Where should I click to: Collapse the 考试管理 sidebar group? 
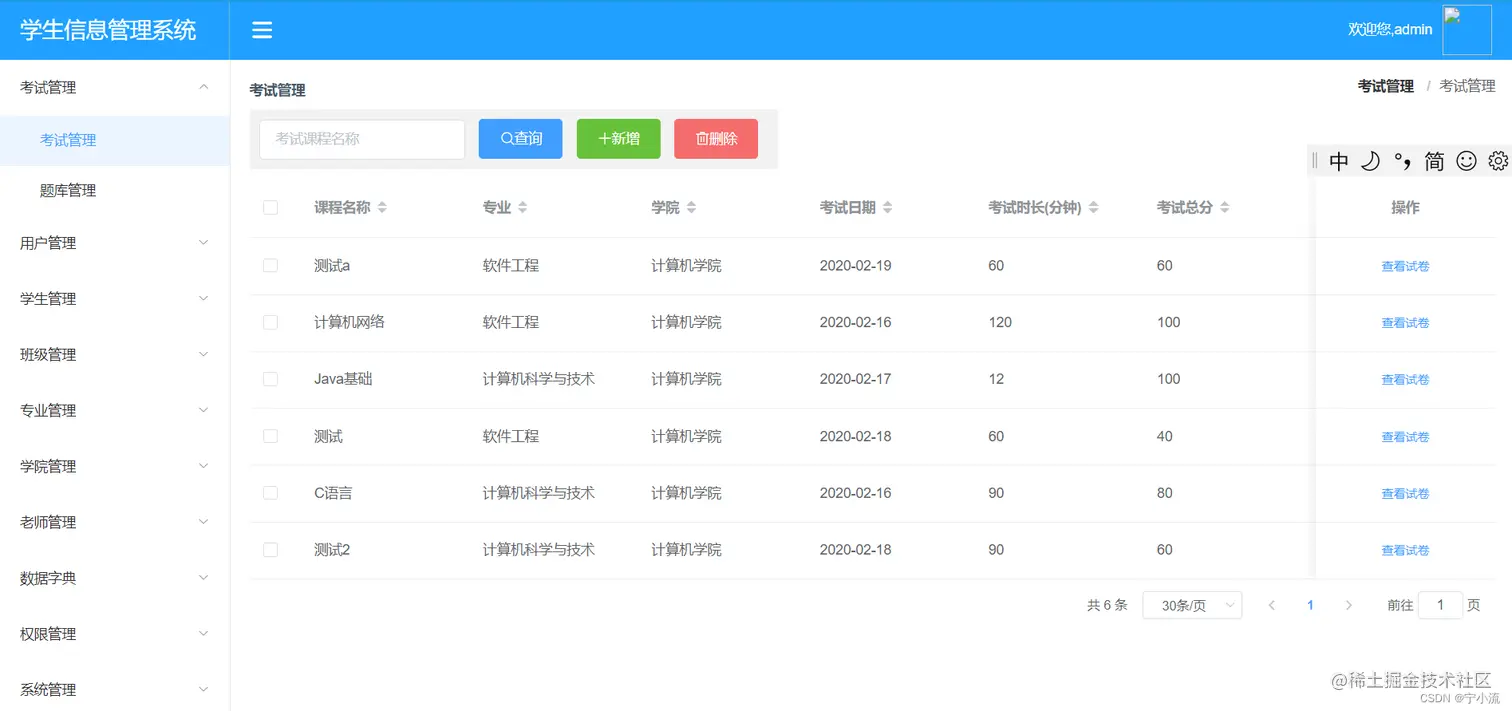click(115, 87)
